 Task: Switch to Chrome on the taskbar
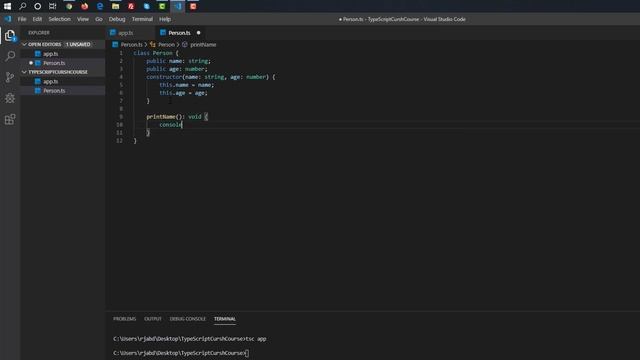point(69,6)
